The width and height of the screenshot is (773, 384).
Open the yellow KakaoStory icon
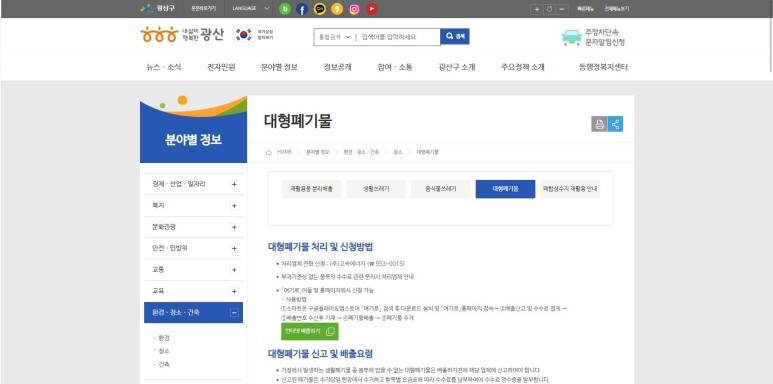pos(337,8)
